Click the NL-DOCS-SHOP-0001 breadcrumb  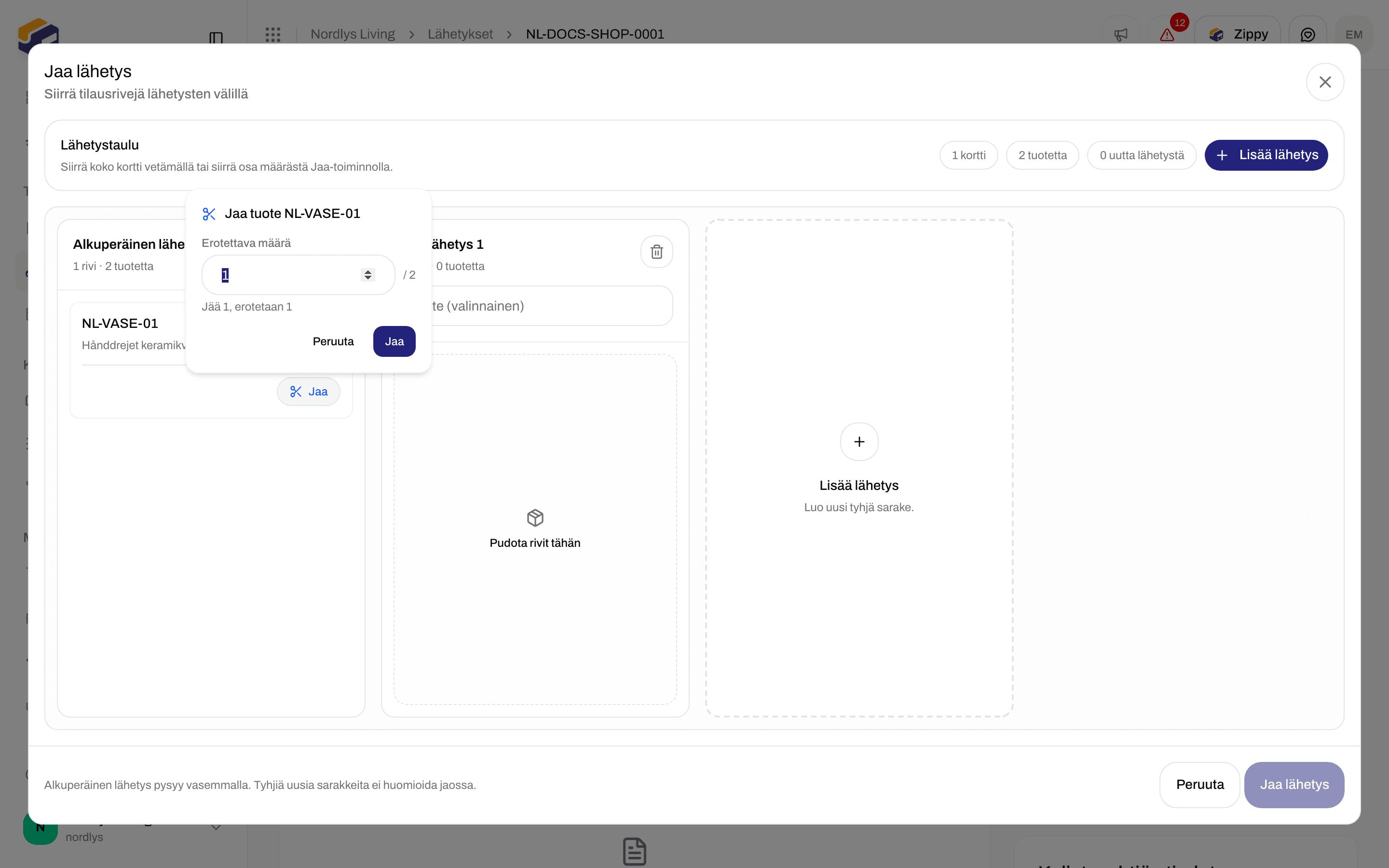pos(595,34)
